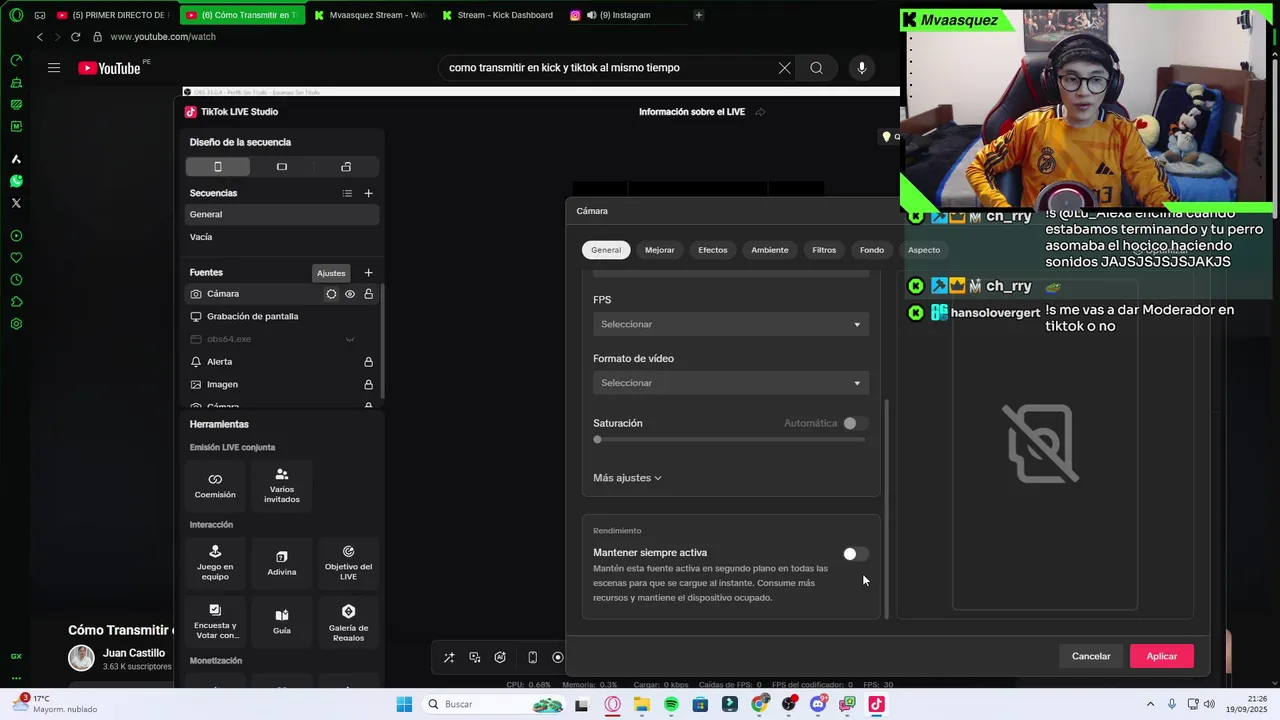
Task: Click the record circle icon in preview toolbar
Action: coord(558,657)
